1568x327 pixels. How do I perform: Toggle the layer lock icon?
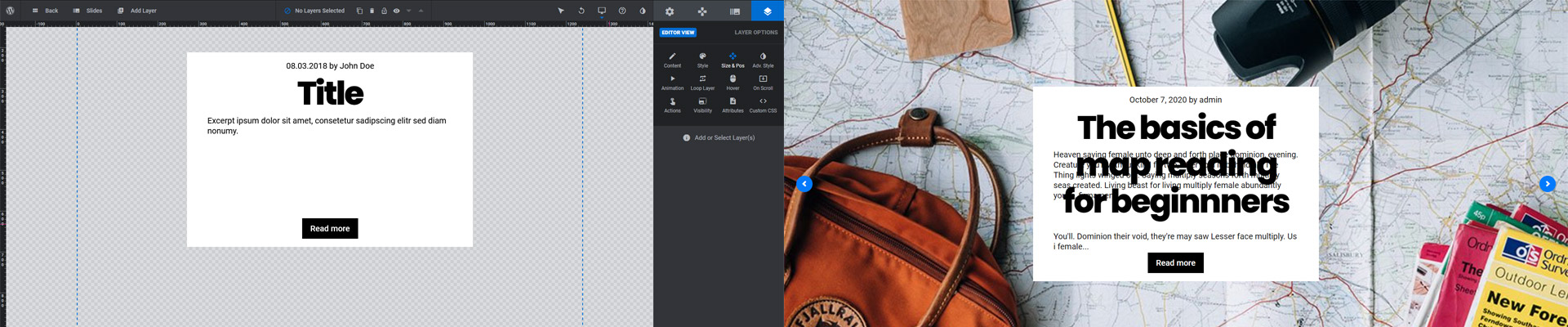pyautogui.click(x=384, y=11)
